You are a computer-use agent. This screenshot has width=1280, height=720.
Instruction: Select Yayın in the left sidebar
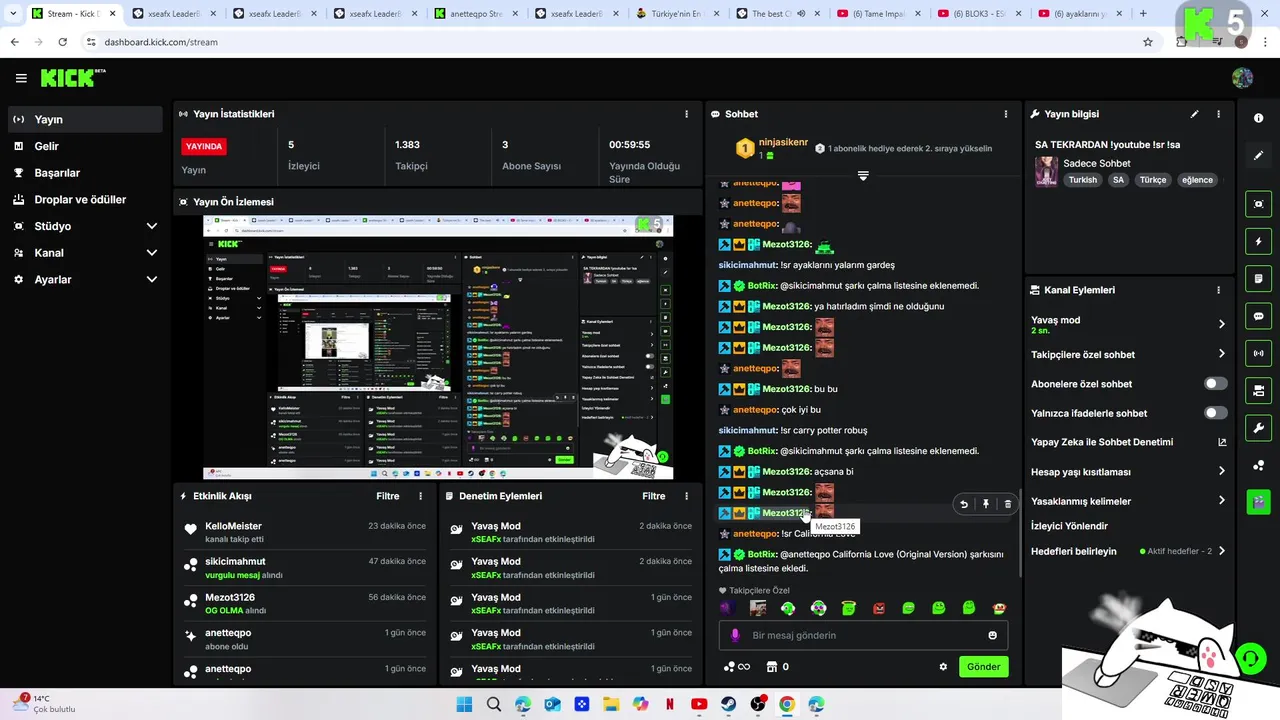pos(85,119)
